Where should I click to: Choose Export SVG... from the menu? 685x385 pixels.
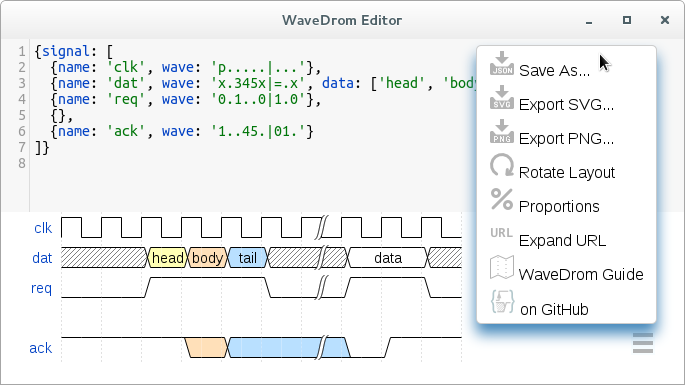[566, 104]
